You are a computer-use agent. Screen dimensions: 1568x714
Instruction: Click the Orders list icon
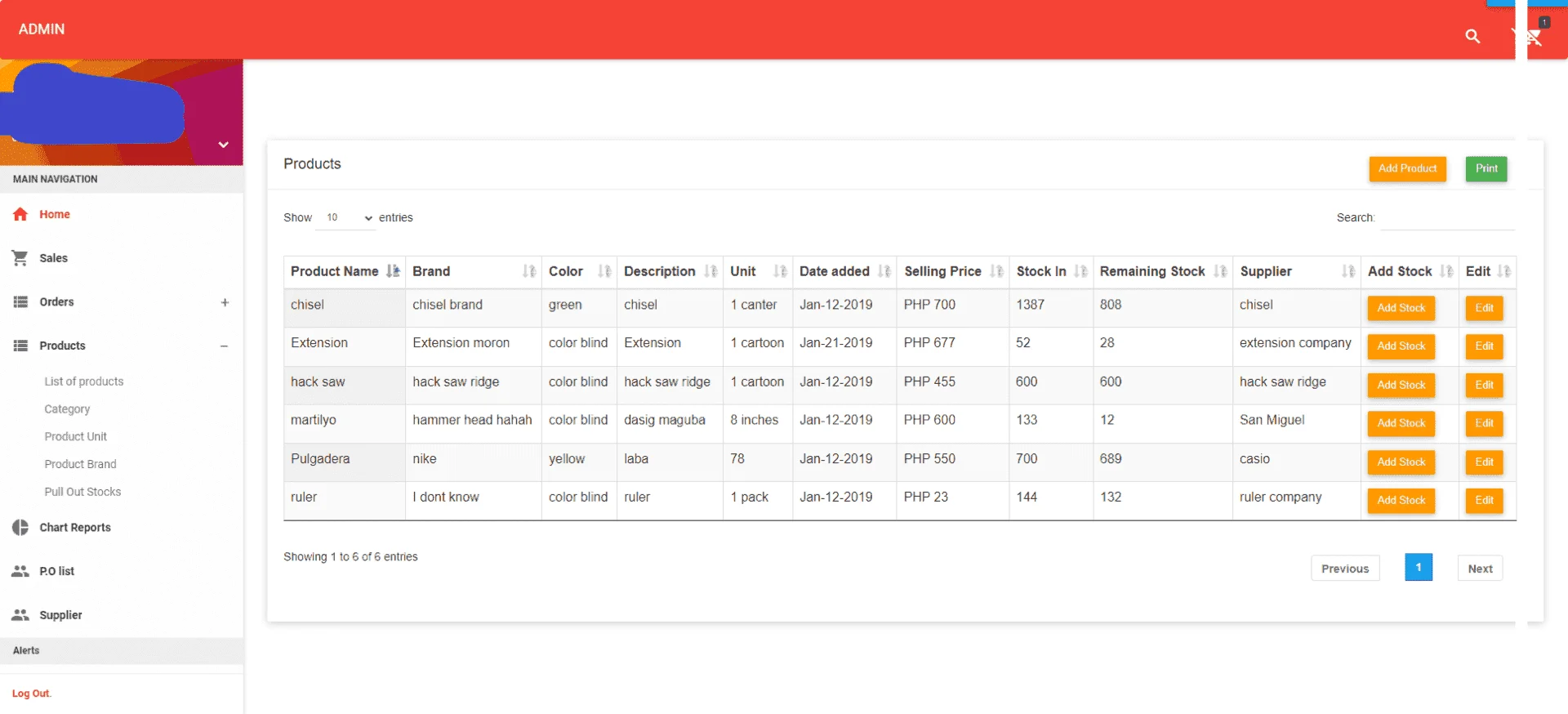tap(20, 302)
